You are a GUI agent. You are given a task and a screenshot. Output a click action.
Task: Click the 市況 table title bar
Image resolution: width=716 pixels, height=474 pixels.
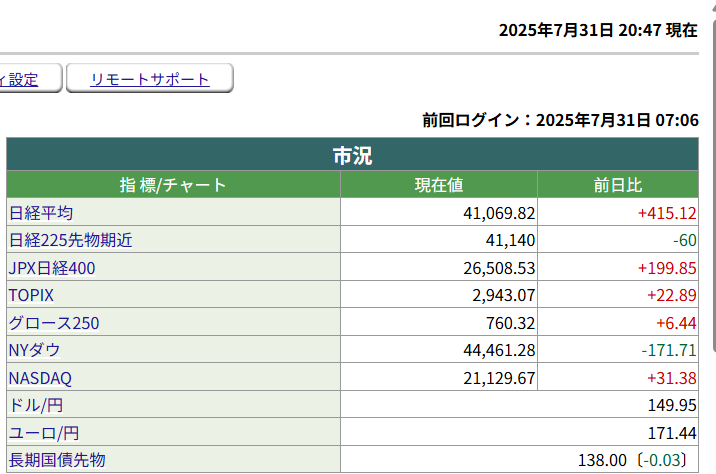click(352, 155)
